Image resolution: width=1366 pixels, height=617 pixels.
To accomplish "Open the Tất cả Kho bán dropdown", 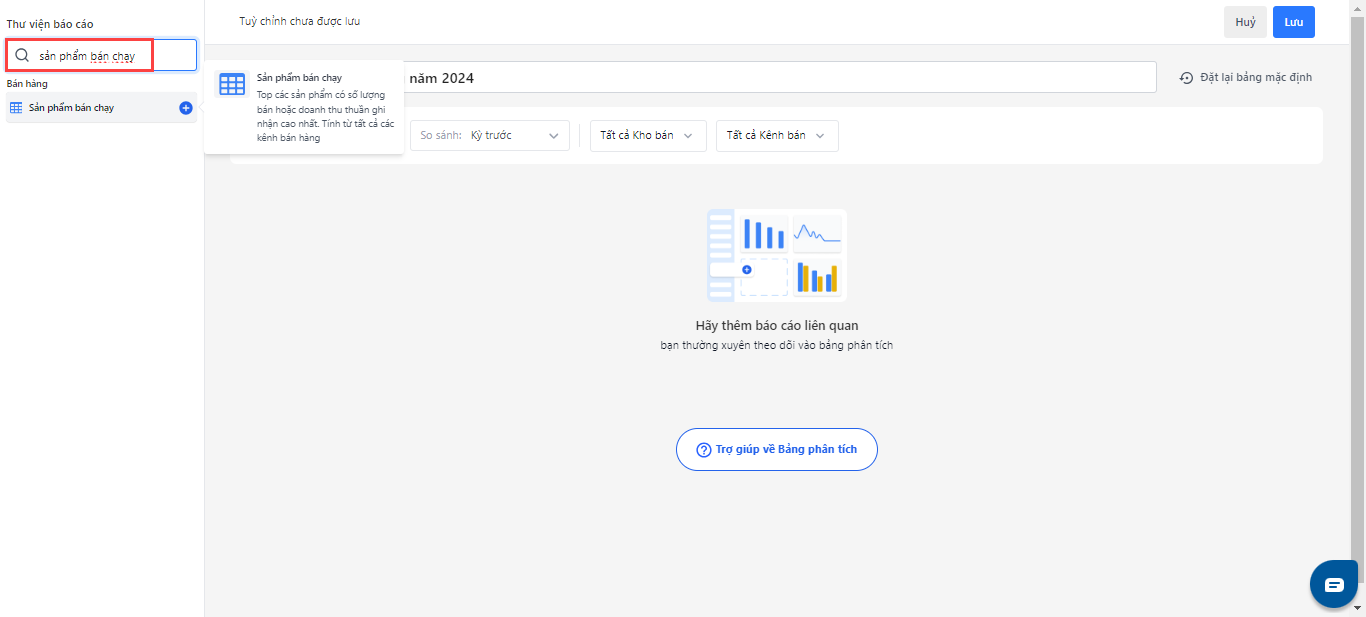I will pos(647,136).
